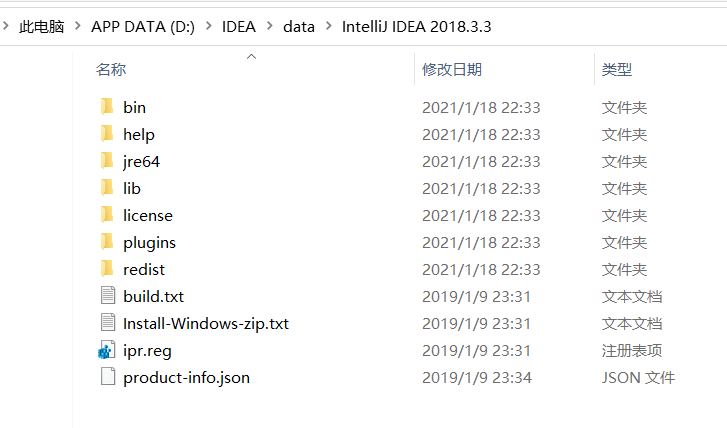Select the license folder name

click(x=148, y=216)
